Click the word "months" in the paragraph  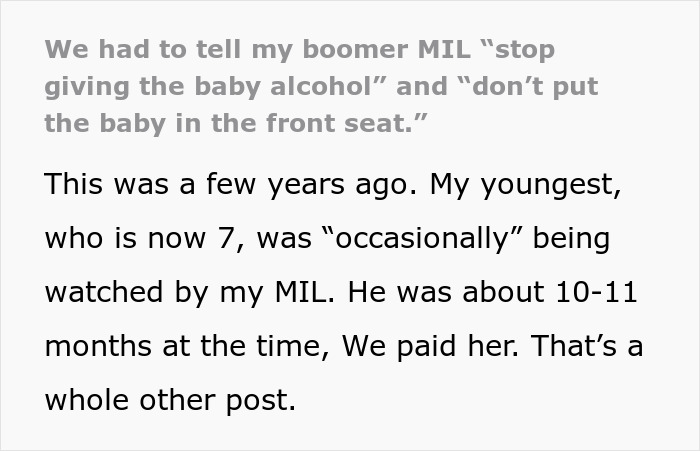click(98, 347)
